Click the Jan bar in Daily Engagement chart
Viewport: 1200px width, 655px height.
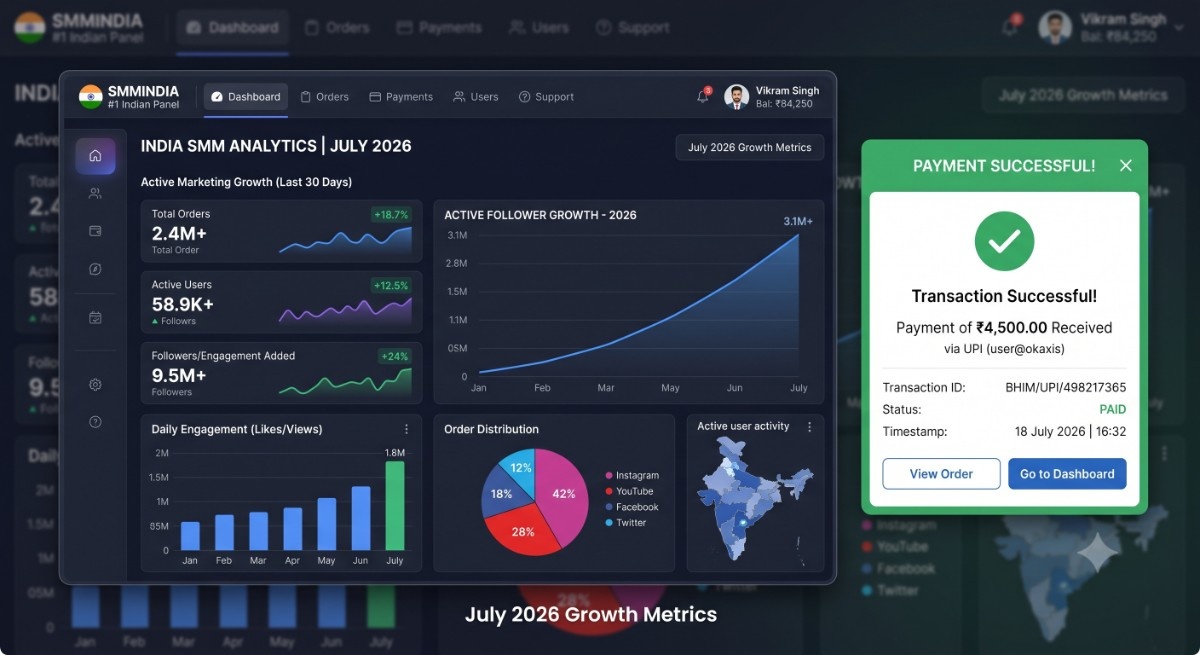pyautogui.click(x=190, y=536)
